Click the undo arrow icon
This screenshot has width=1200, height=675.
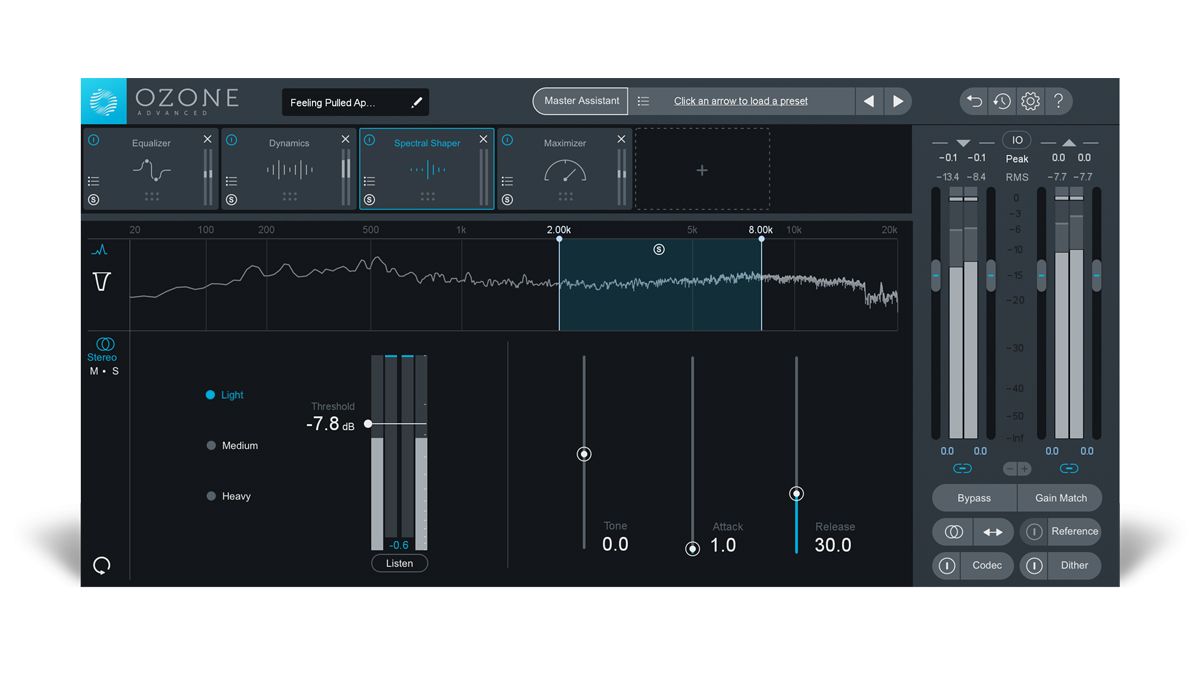972,100
